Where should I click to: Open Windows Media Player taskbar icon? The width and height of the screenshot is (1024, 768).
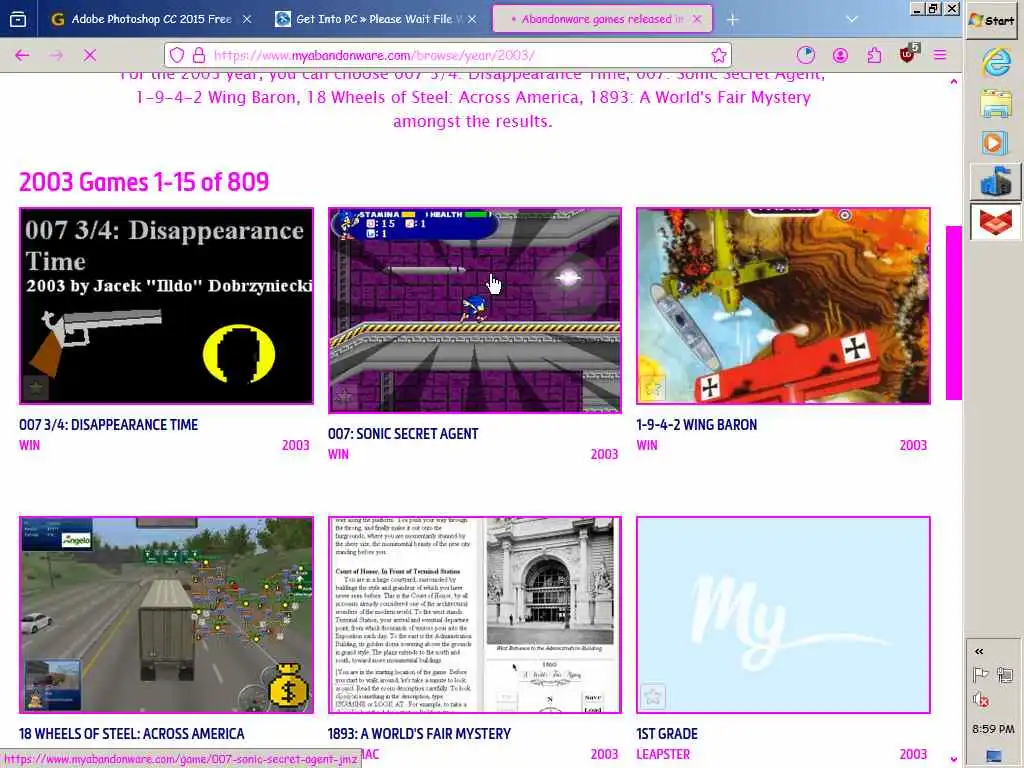tap(995, 143)
